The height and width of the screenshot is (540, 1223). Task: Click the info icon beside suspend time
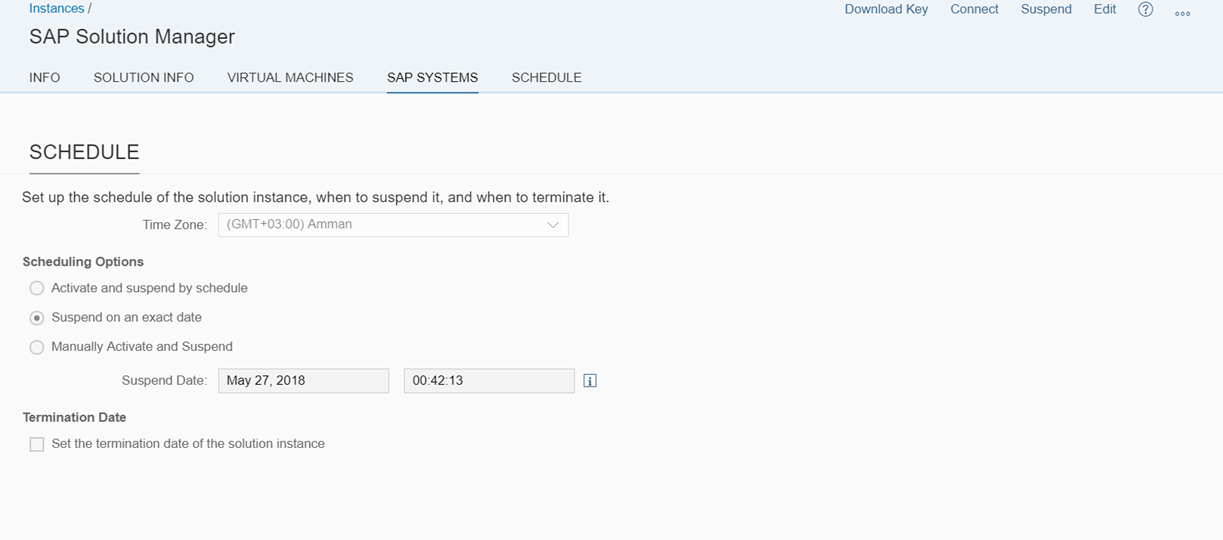590,381
